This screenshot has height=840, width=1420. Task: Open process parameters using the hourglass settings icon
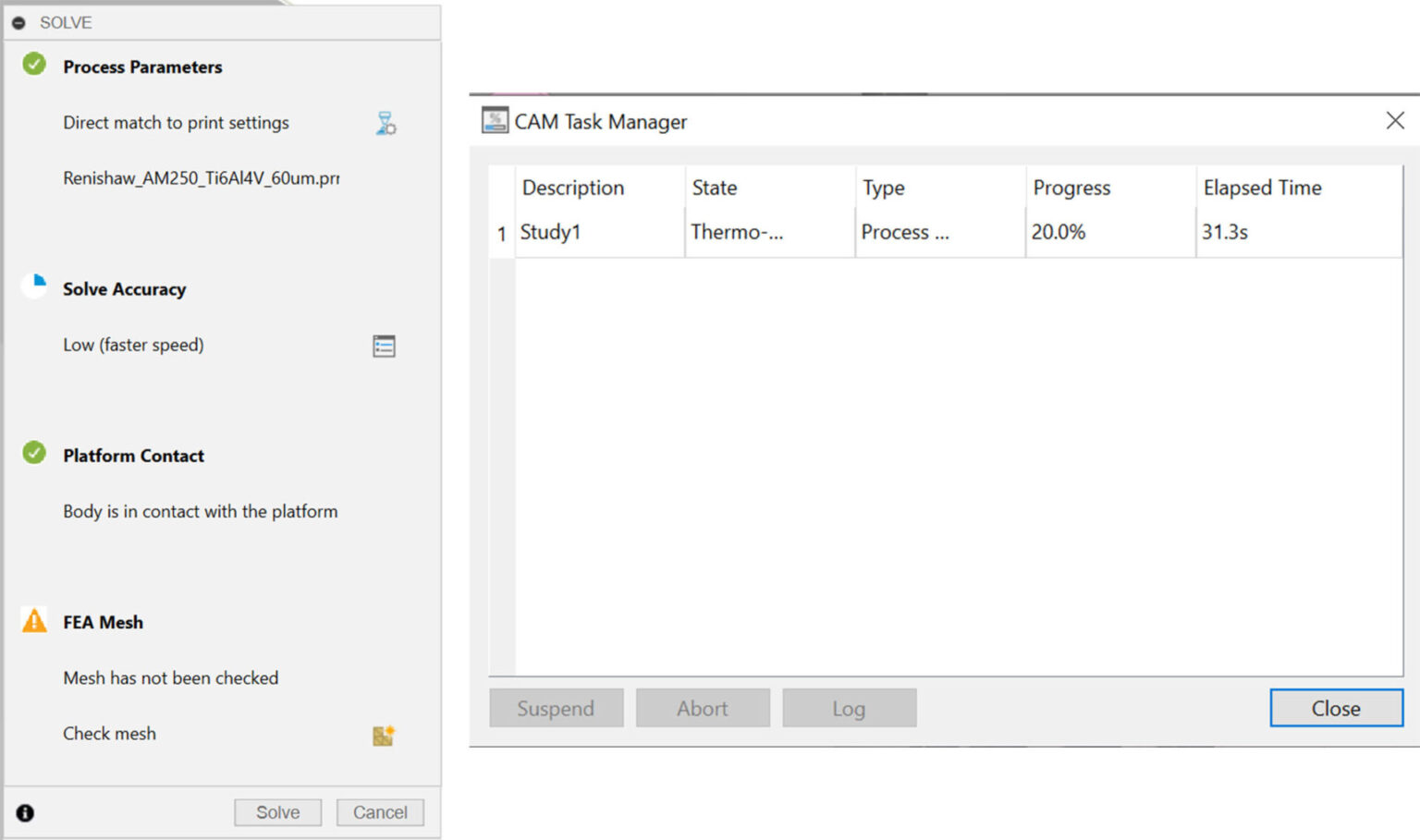[x=386, y=123]
